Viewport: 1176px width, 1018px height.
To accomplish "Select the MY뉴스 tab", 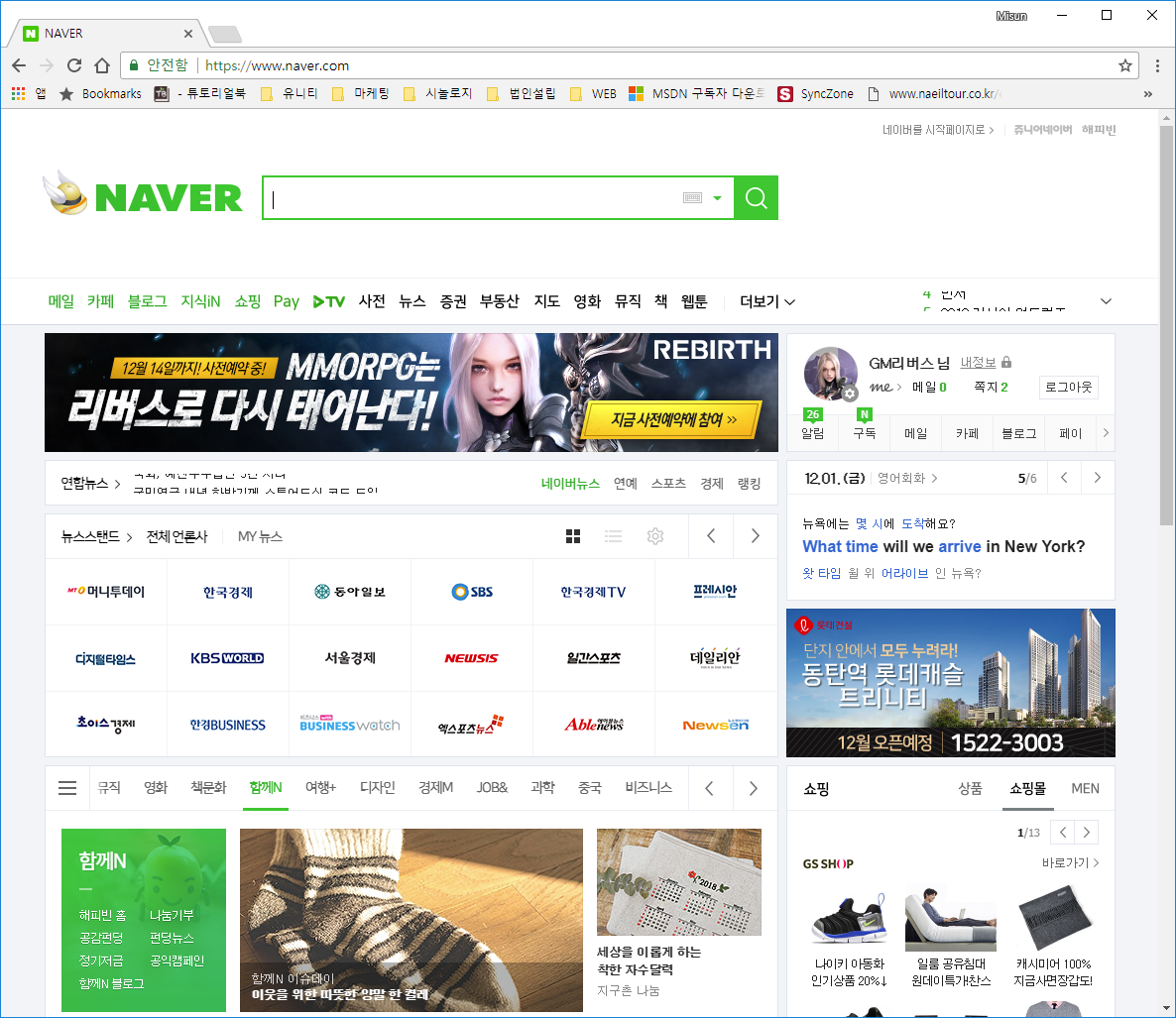I will point(260,536).
